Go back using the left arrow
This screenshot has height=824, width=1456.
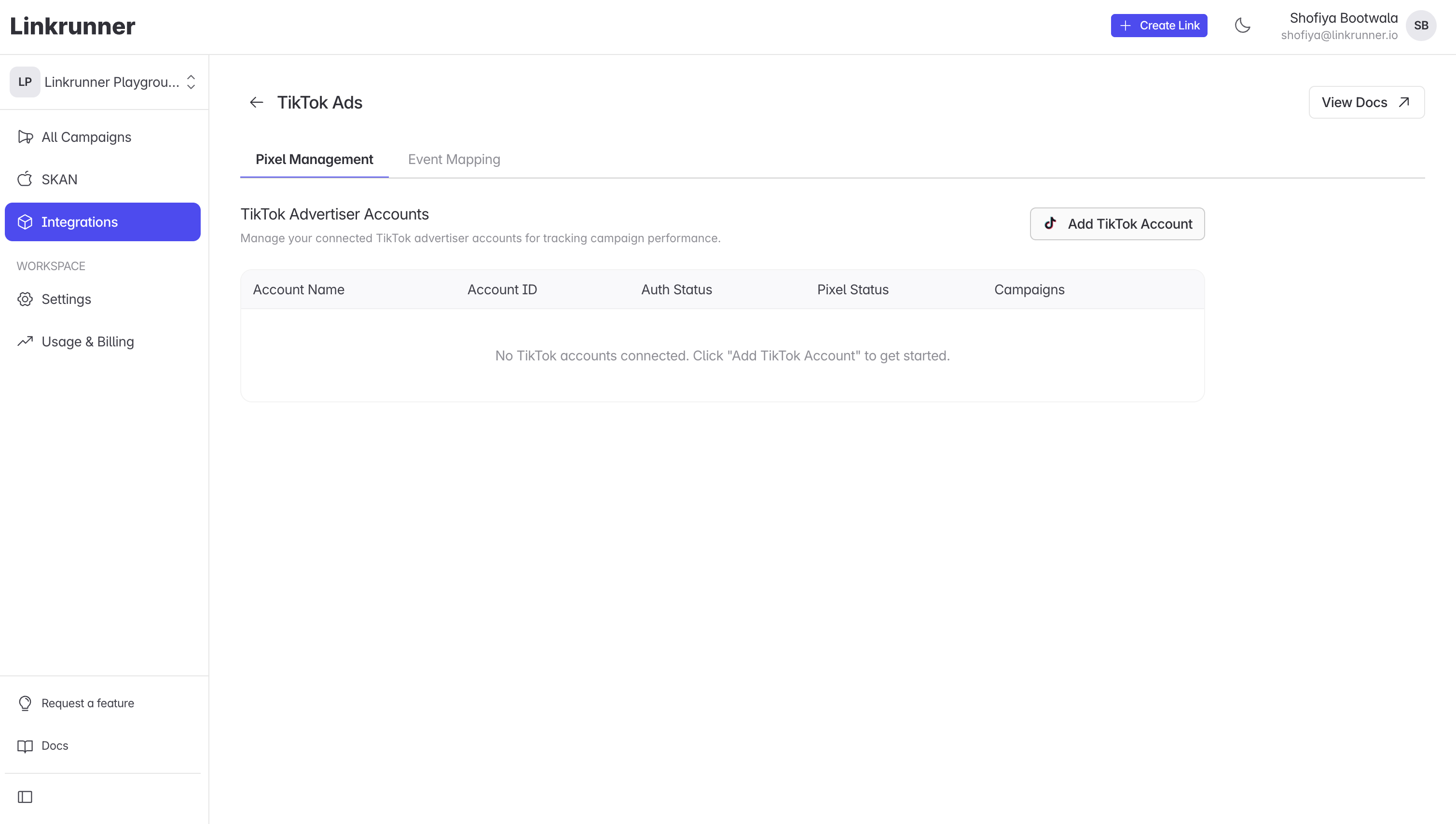(x=256, y=102)
